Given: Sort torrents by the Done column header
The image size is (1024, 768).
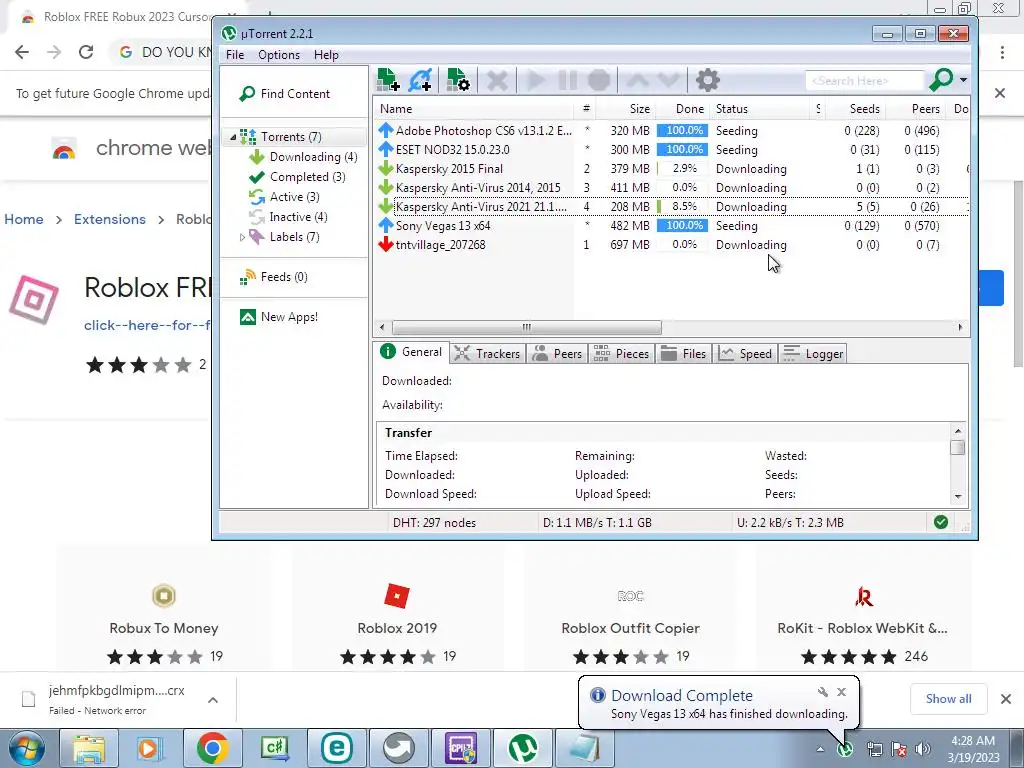Looking at the screenshot, I should 682,109.
